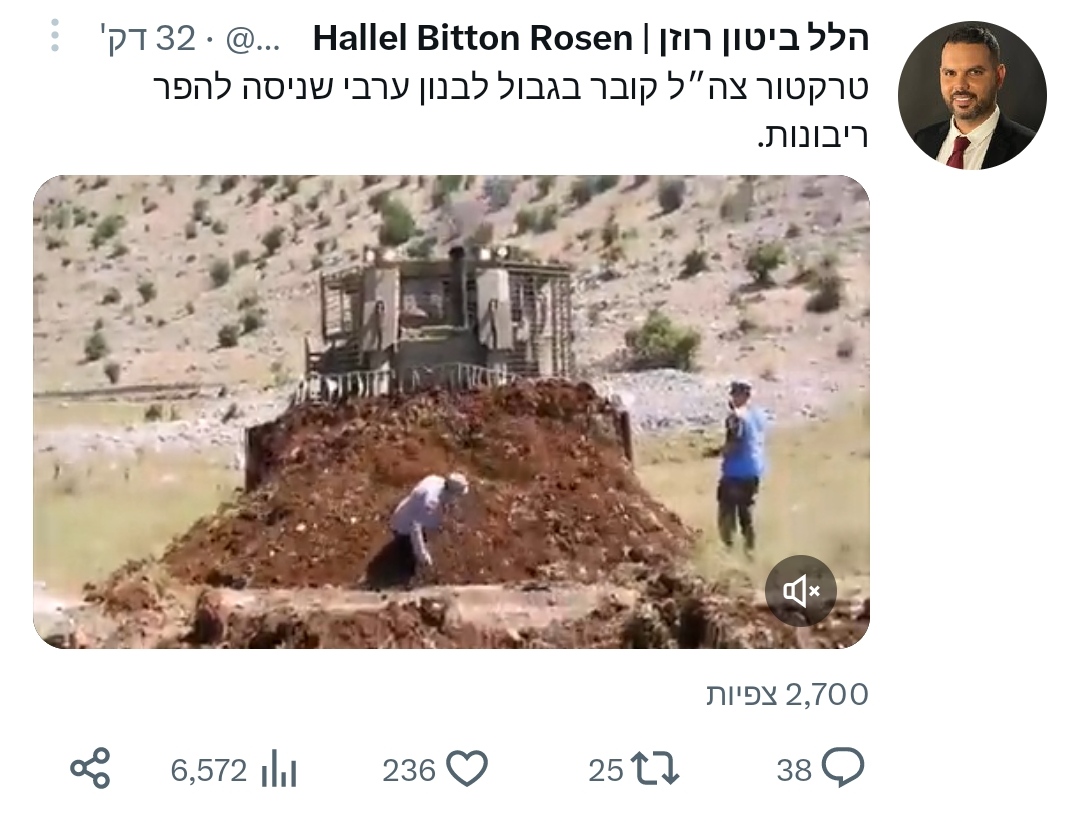The width and height of the screenshot is (1080, 822).
Task: Open the author's profile picture
Action: pos(972,95)
